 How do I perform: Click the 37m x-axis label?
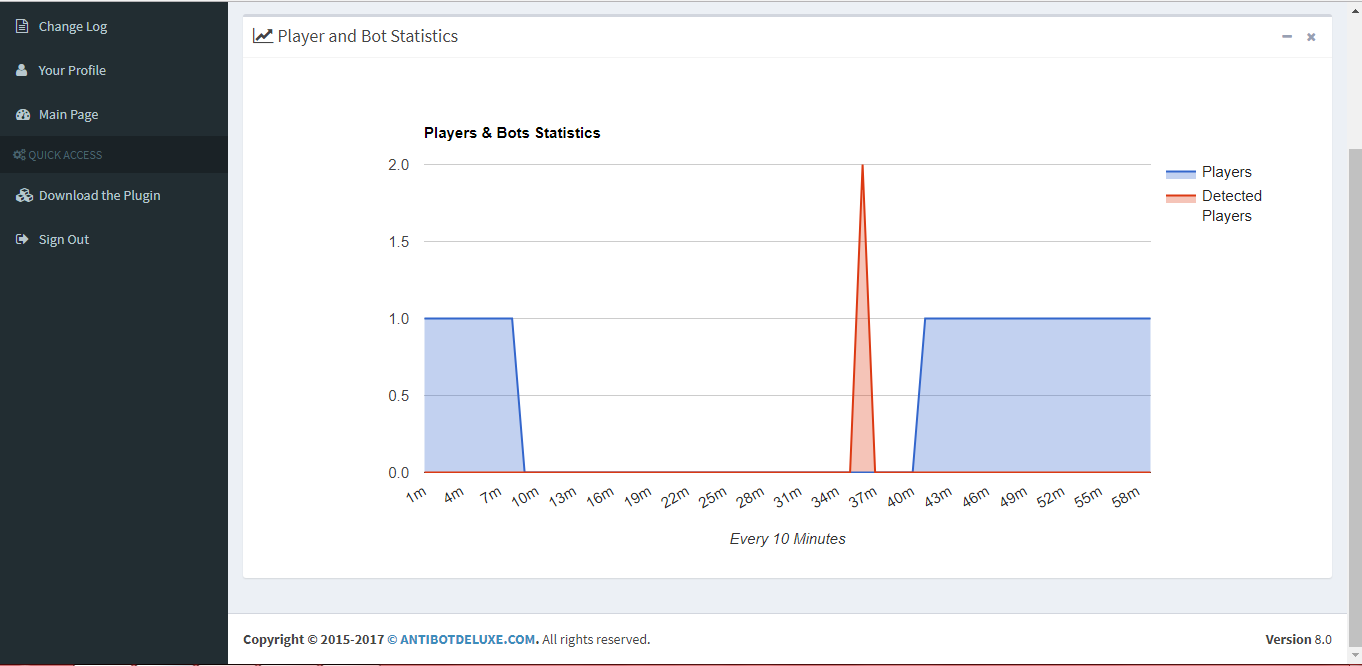(x=862, y=496)
